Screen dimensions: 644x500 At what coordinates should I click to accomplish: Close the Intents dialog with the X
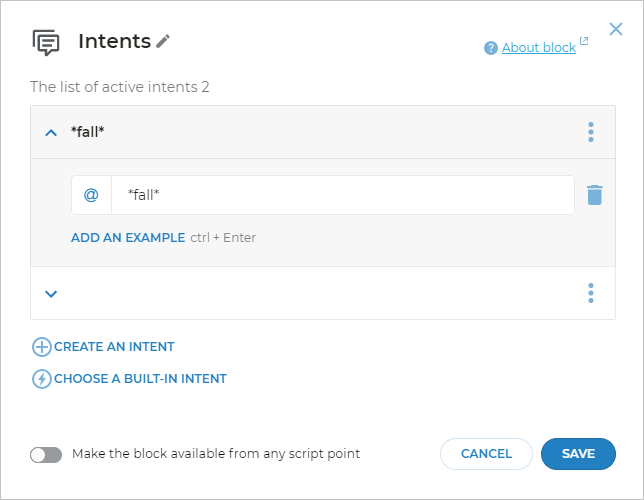pos(616,30)
